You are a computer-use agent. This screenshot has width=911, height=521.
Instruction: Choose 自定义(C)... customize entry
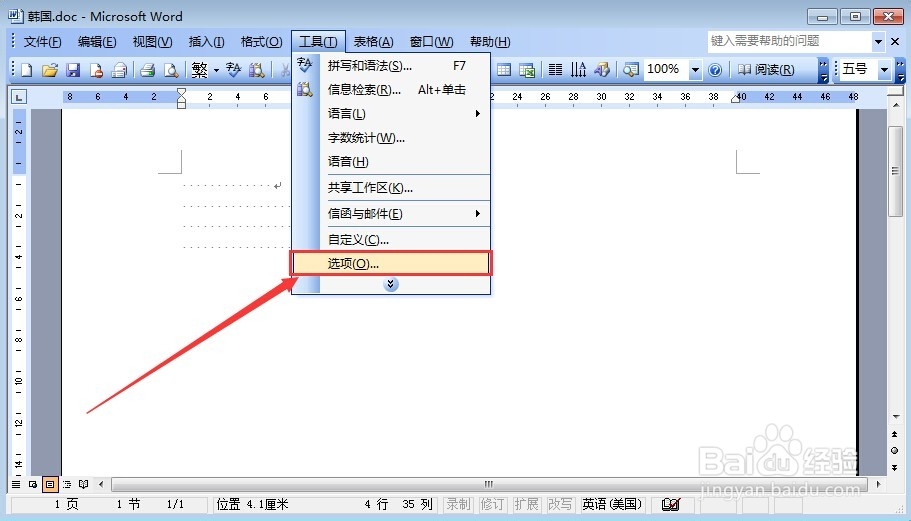pyautogui.click(x=392, y=239)
